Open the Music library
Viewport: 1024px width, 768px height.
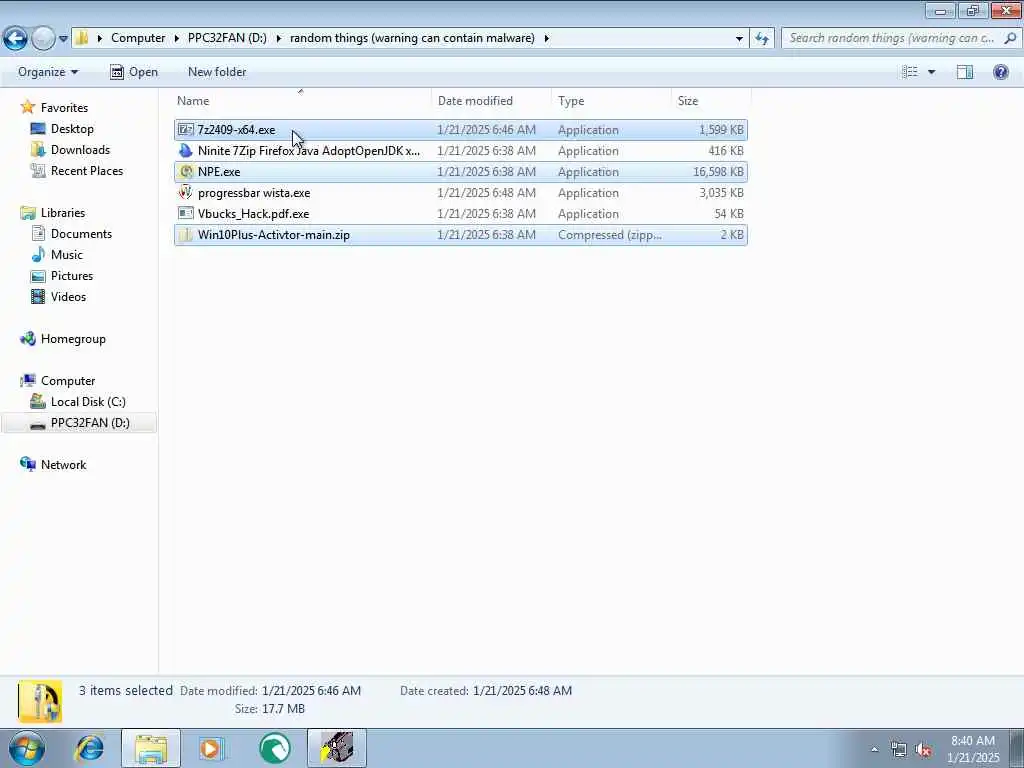tap(67, 255)
